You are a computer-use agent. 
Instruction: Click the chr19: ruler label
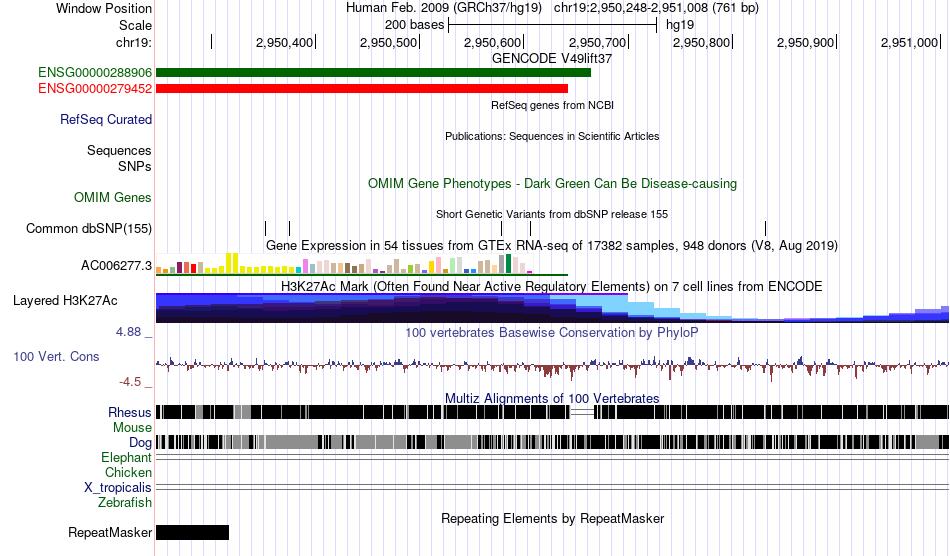[x=134, y=42]
